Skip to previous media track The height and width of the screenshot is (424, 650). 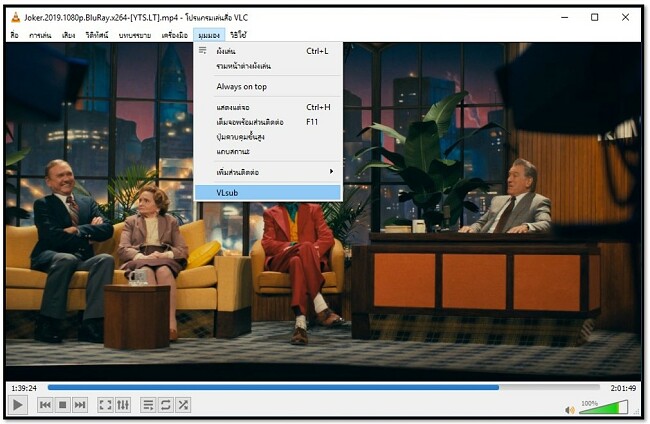45,405
